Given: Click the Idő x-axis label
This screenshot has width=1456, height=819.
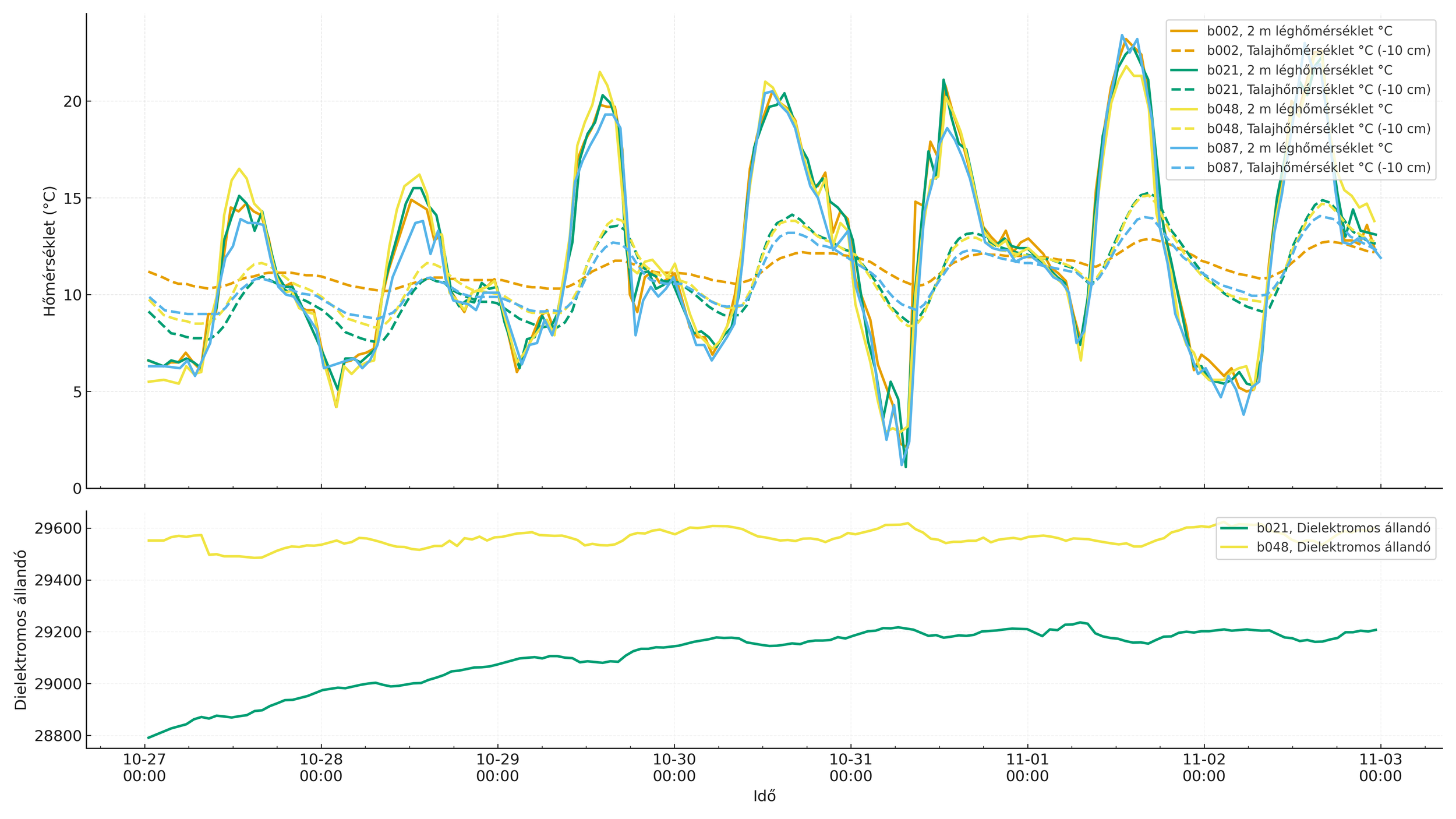Looking at the screenshot, I should tap(764, 796).
